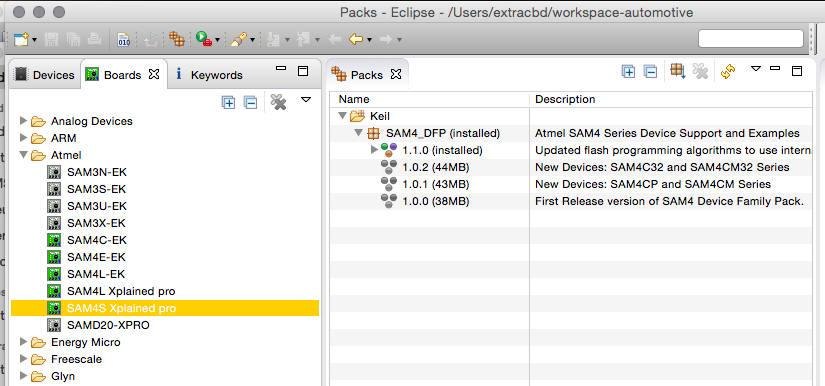Select the 1.0.1 (43MB) version row
This screenshot has width=825, height=386.
570,184
